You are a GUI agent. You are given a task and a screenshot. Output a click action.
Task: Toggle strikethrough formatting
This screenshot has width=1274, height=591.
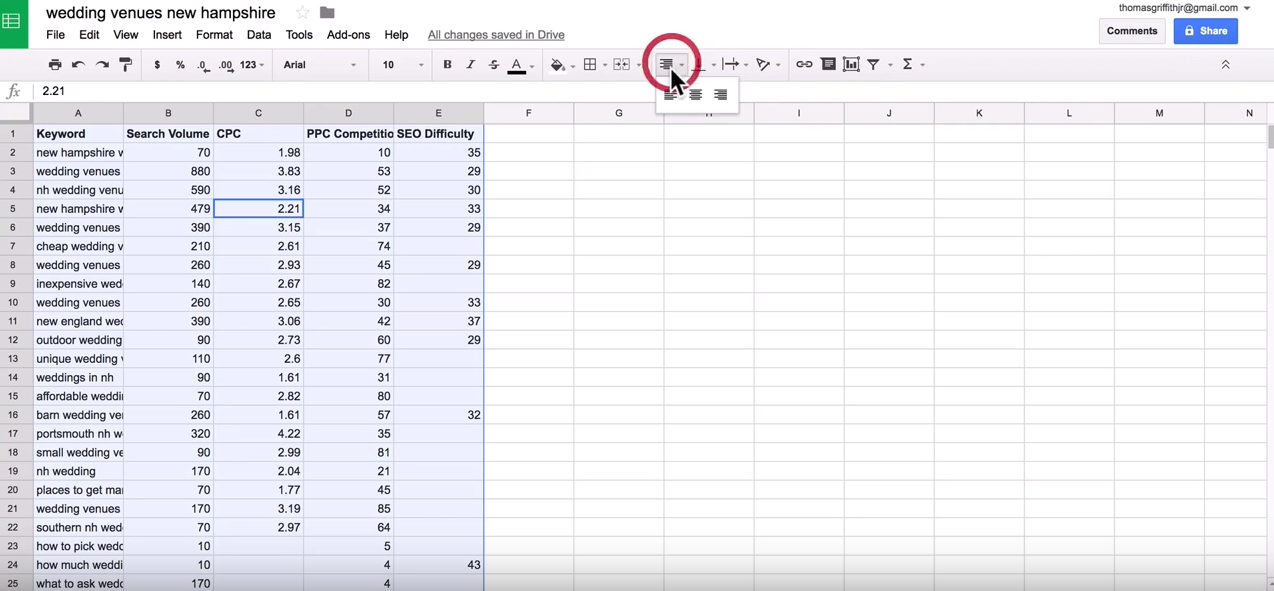point(493,65)
